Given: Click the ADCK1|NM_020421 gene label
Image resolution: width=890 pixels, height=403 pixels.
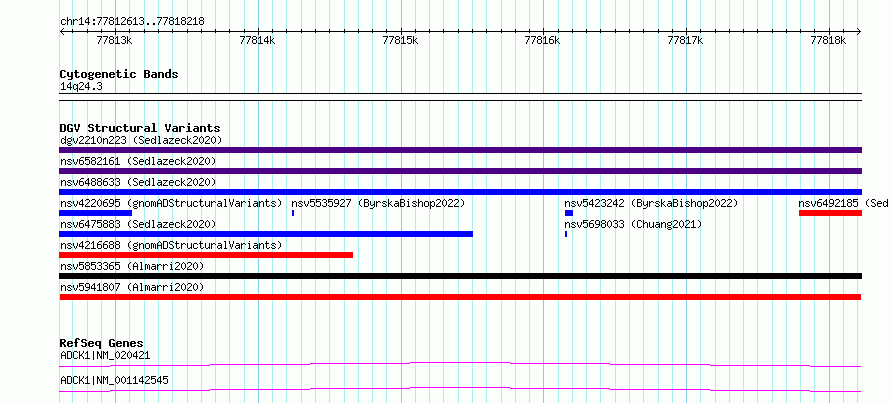Looking at the screenshot, I should (105, 356).
